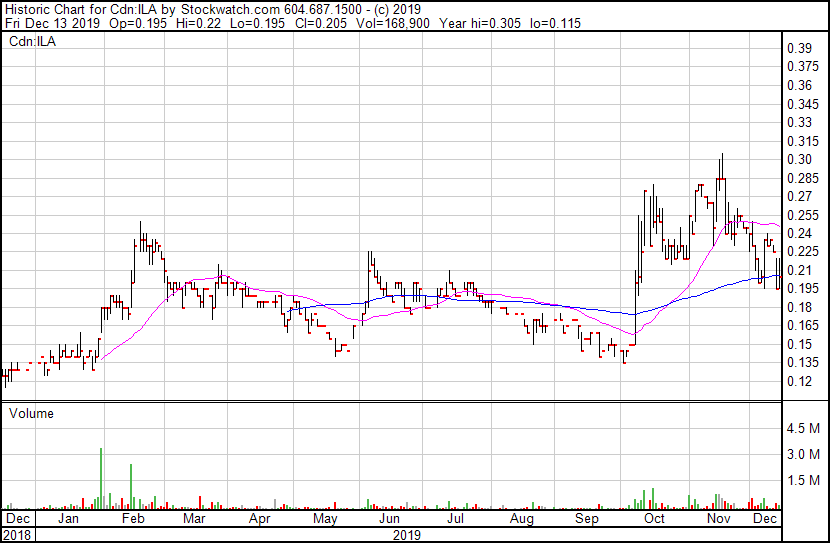Select the 0.39 price axis label
The image size is (830, 543).
pos(798,48)
